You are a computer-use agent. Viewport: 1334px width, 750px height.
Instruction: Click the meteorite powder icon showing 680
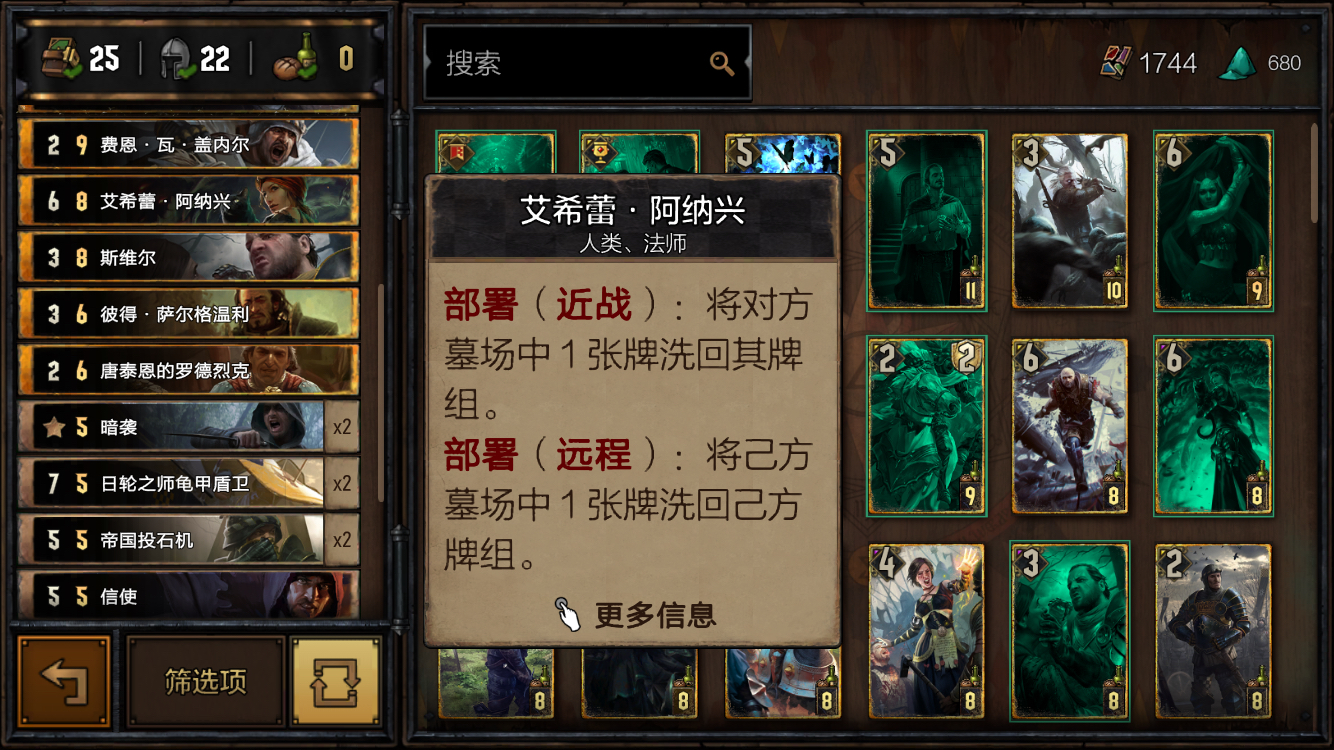[1237, 63]
